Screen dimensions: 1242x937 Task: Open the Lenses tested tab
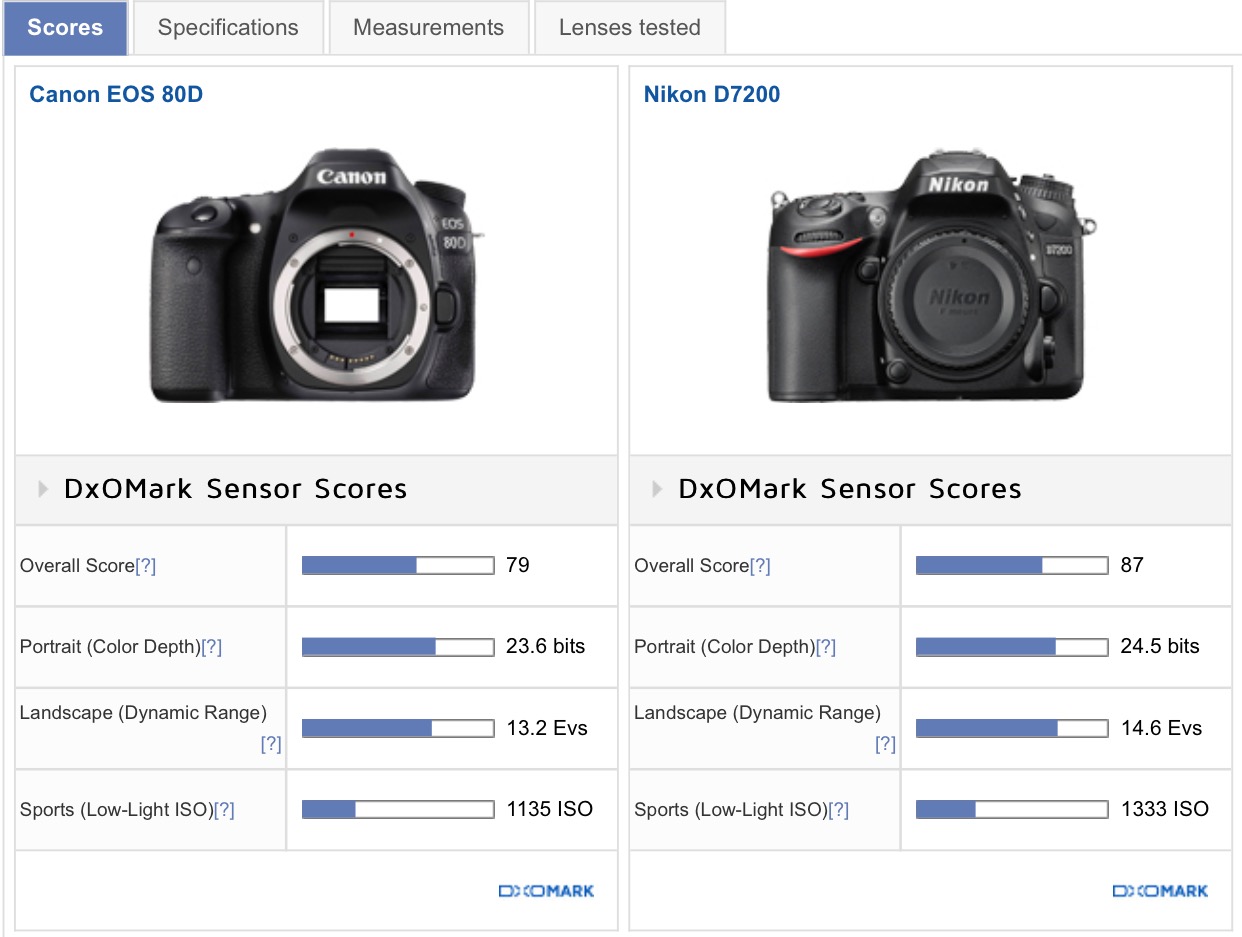click(x=630, y=28)
